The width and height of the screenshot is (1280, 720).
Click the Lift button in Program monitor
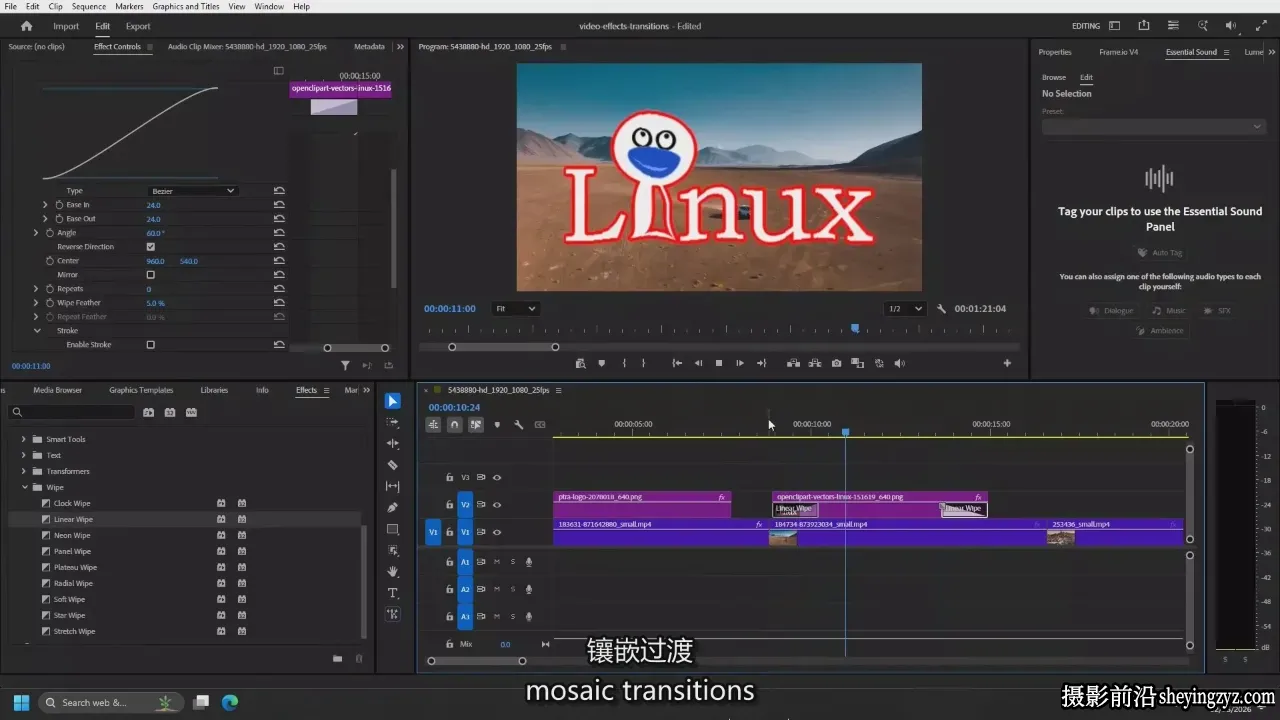coord(792,363)
